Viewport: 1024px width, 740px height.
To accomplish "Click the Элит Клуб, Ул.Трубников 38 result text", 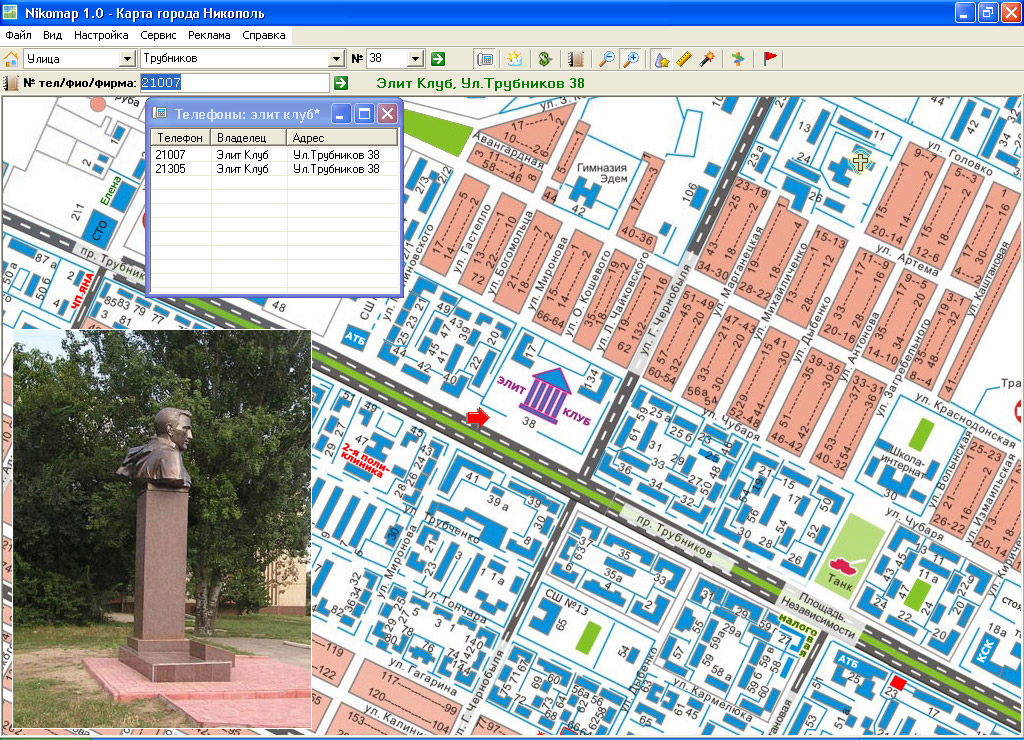I will 480,83.
